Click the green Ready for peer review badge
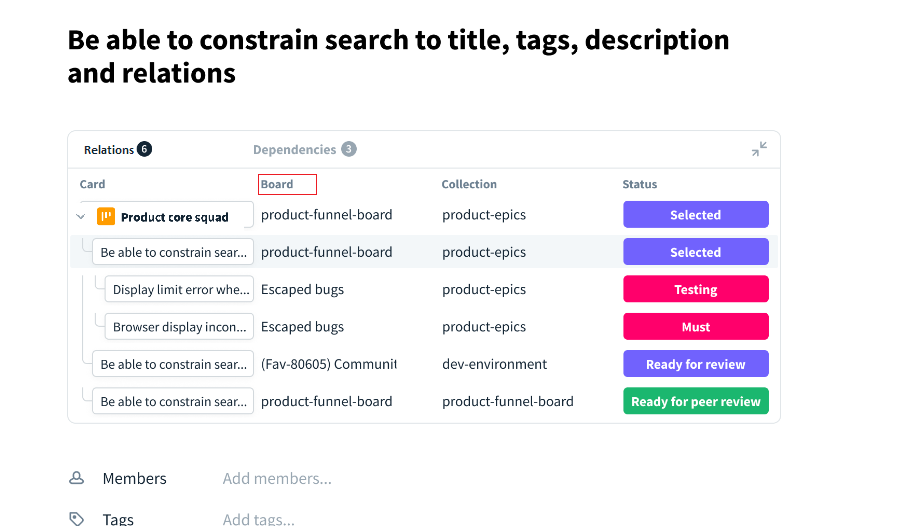The width and height of the screenshot is (904, 526). point(696,401)
